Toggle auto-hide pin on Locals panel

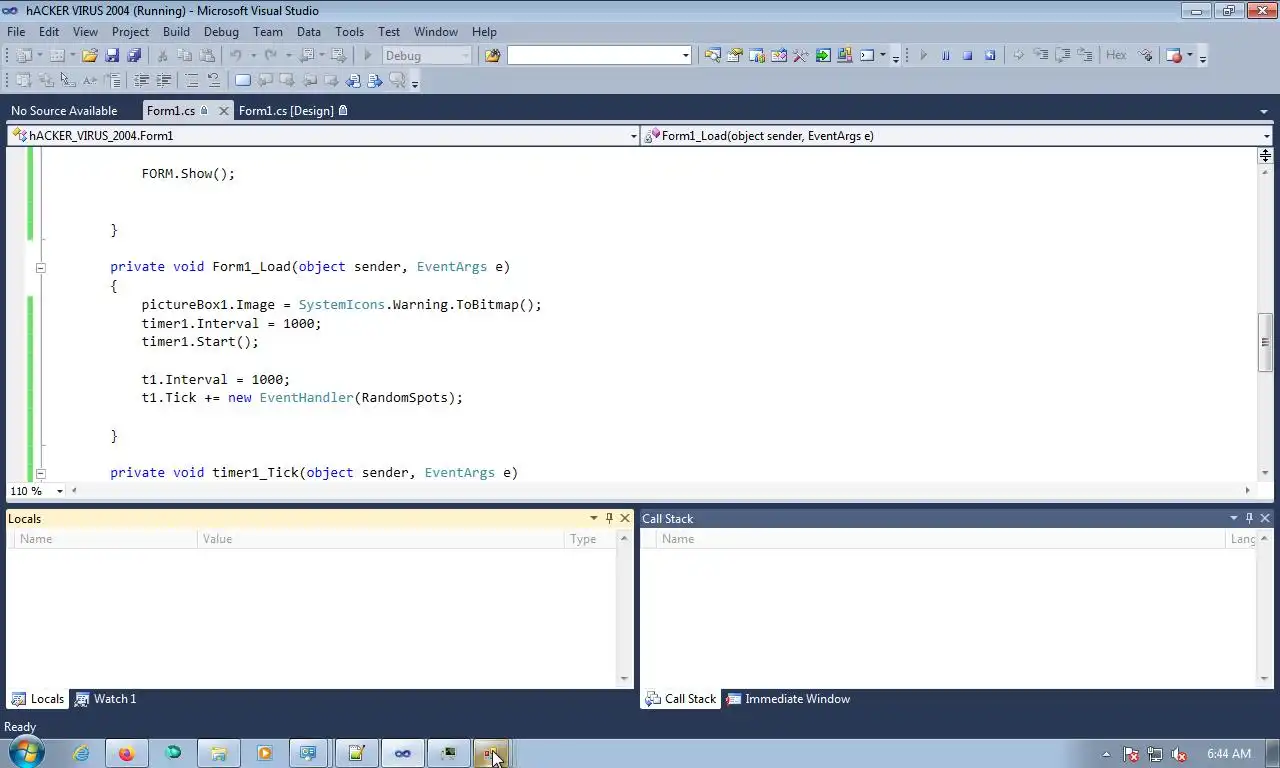[x=609, y=518]
